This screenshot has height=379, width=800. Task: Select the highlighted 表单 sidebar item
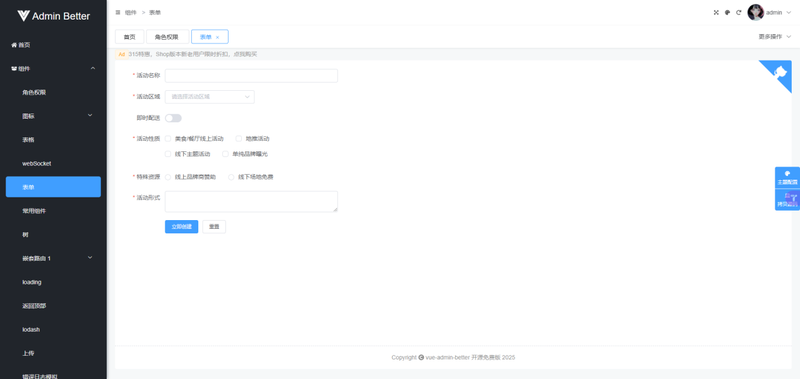coord(53,187)
